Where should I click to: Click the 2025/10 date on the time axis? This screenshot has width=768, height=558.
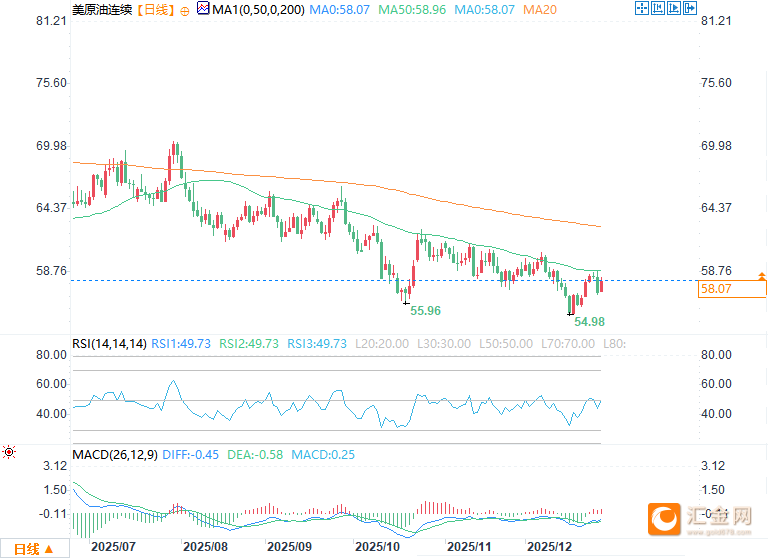click(377, 547)
